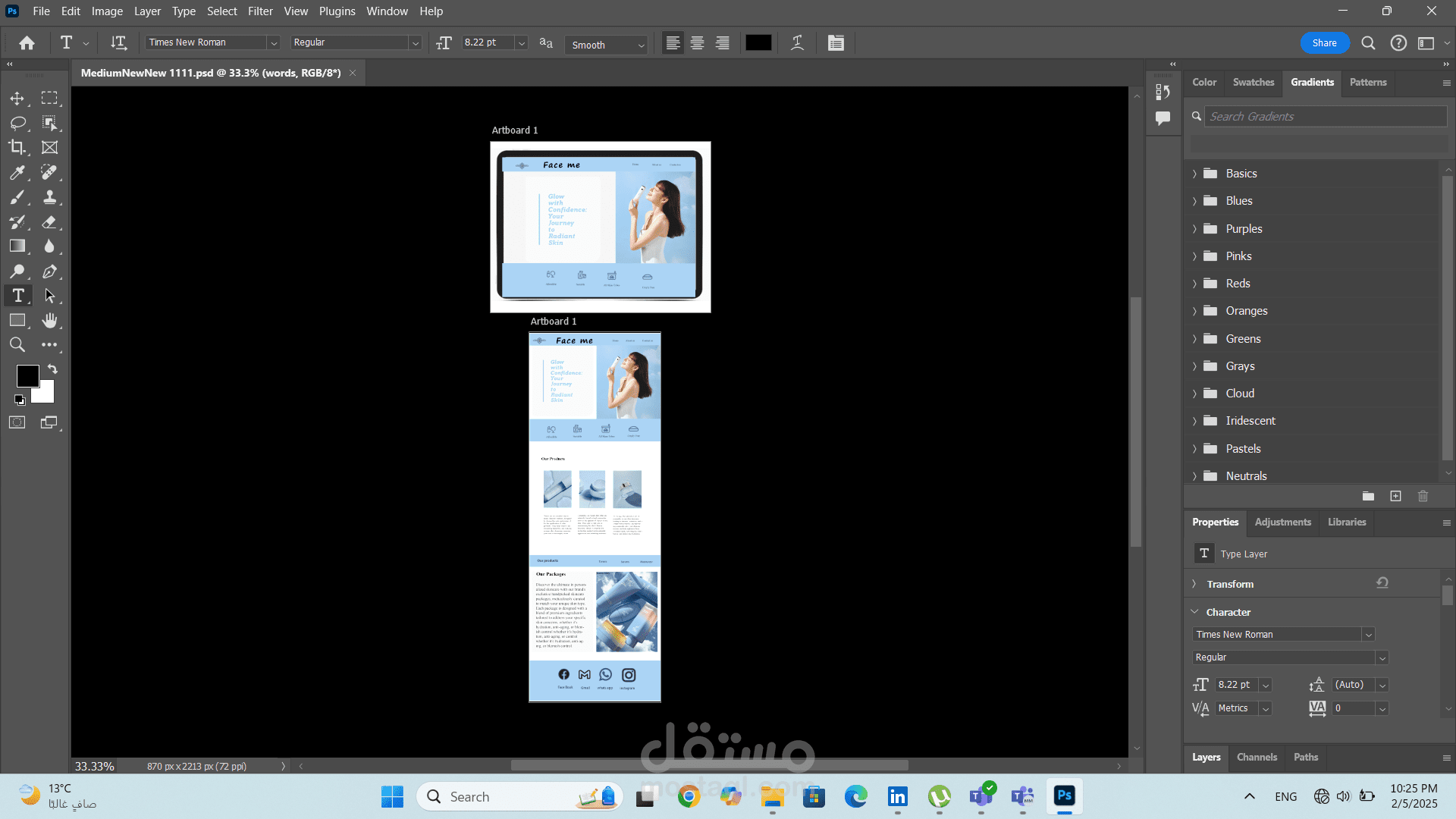1456x819 pixels.
Task: Open the warp text options
Action: coord(797,43)
